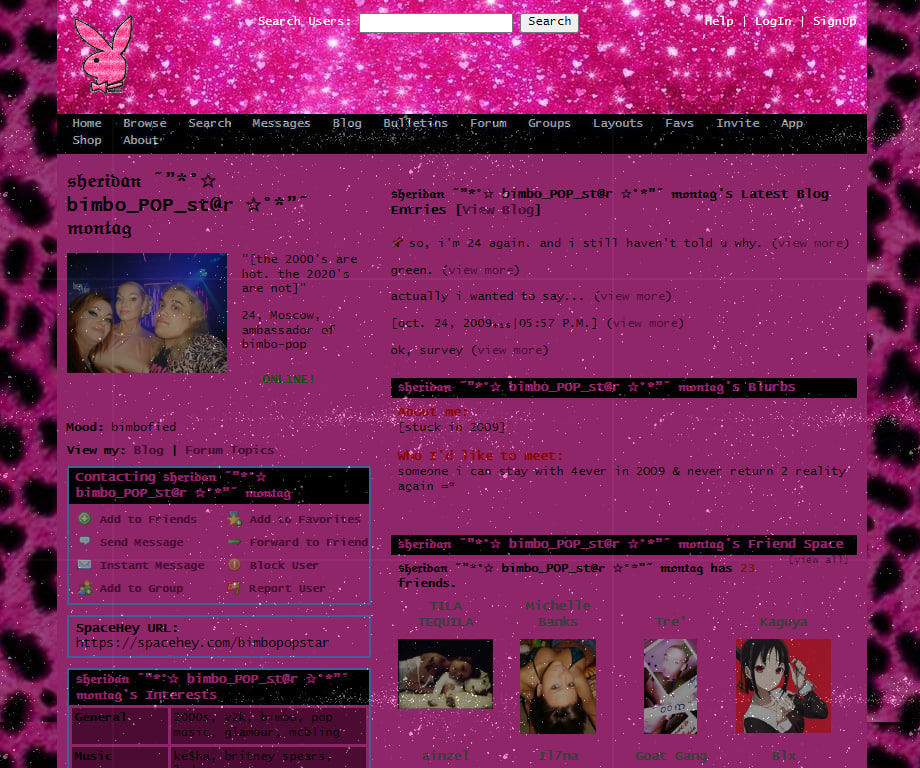Image resolution: width=920 pixels, height=768 pixels.
Task: Click the Block User icon
Action: pyautogui.click(x=234, y=564)
